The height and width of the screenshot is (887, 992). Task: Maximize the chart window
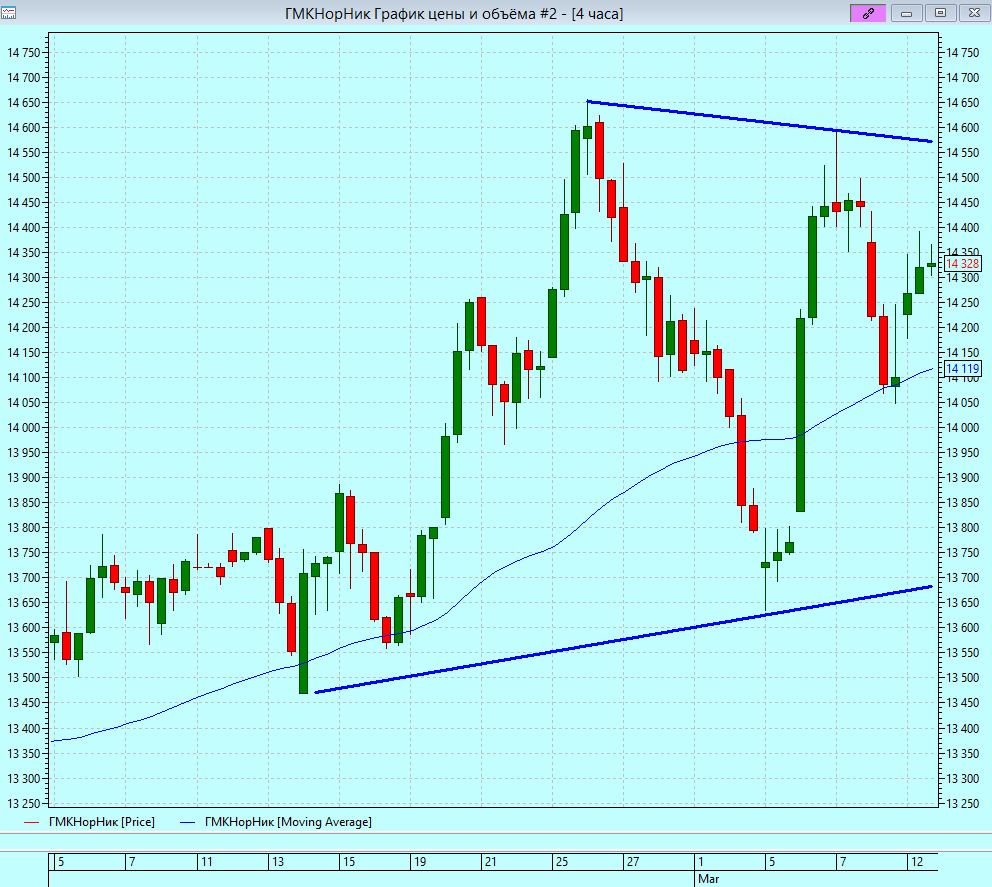[x=941, y=13]
